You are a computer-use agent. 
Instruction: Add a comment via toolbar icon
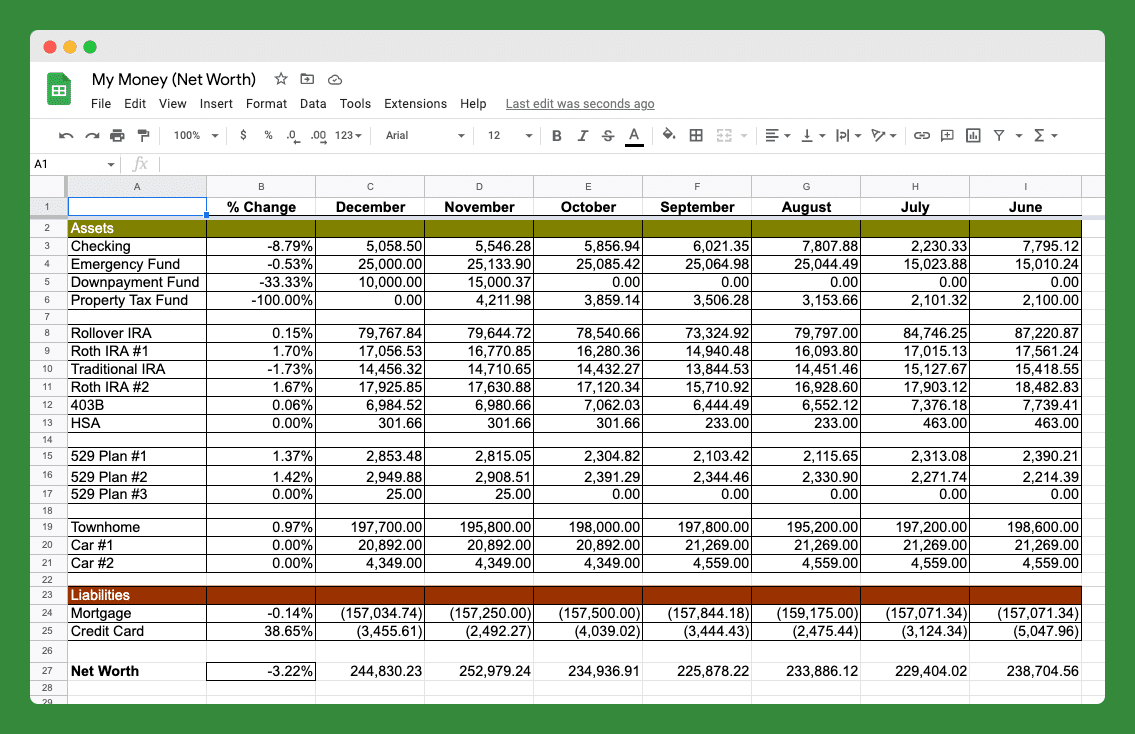tap(947, 136)
